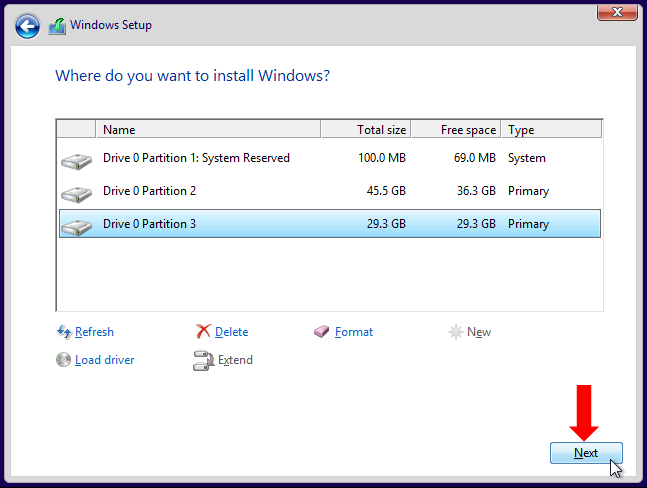
Task: Sort by the Type column header
Action: [552, 130]
